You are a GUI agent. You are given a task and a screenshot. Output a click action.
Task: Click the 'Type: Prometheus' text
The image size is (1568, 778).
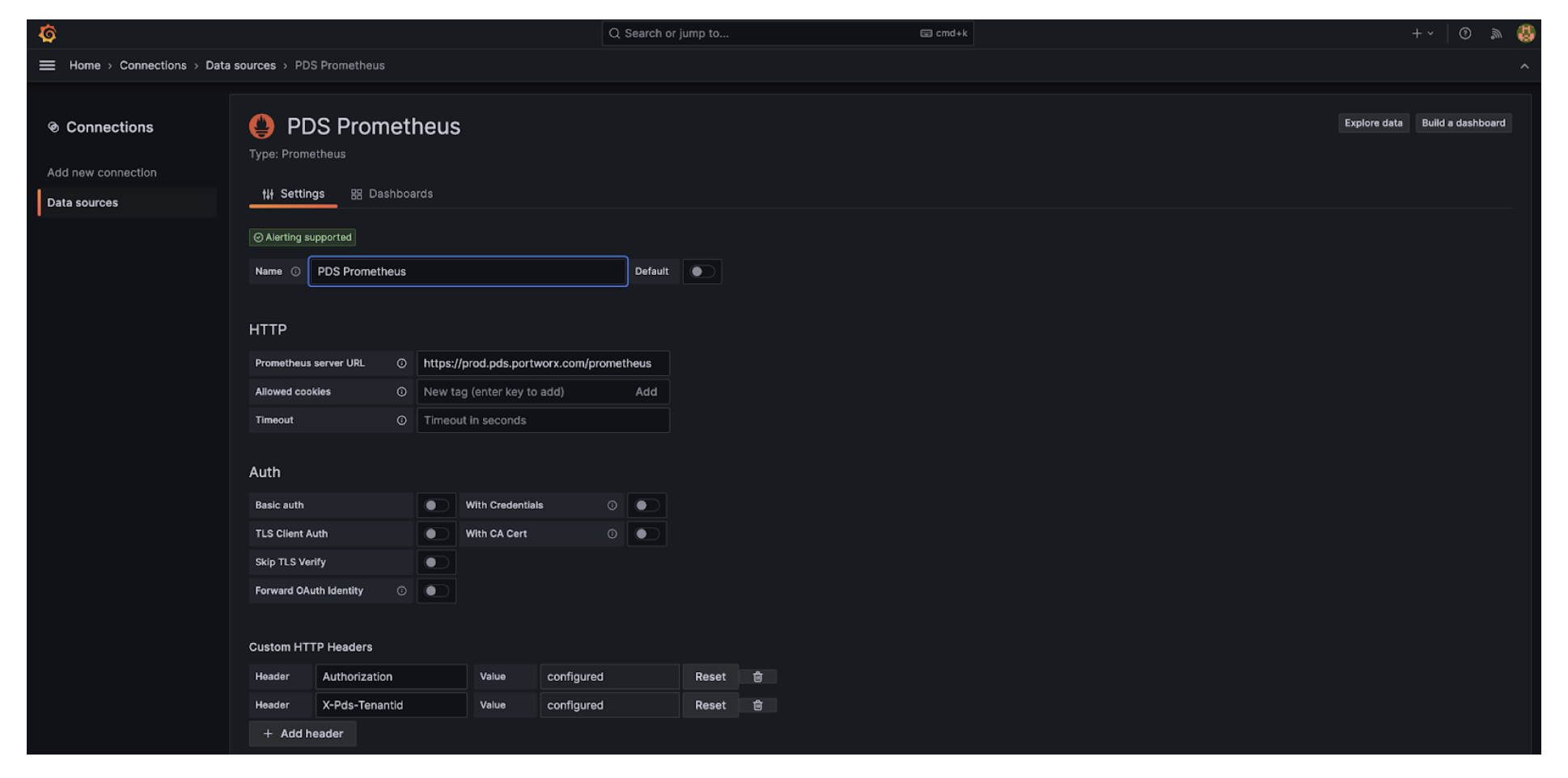click(x=297, y=154)
